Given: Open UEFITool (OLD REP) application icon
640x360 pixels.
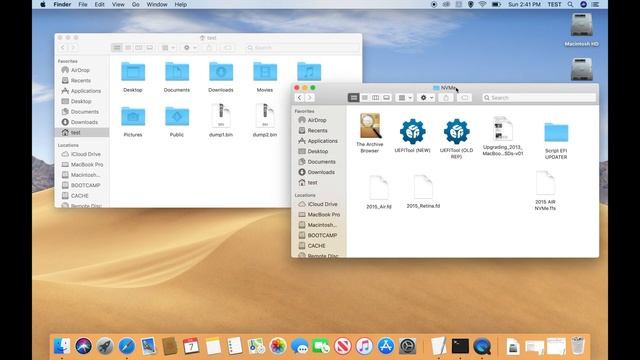Looking at the screenshot, I should click(x=456, y=131).
